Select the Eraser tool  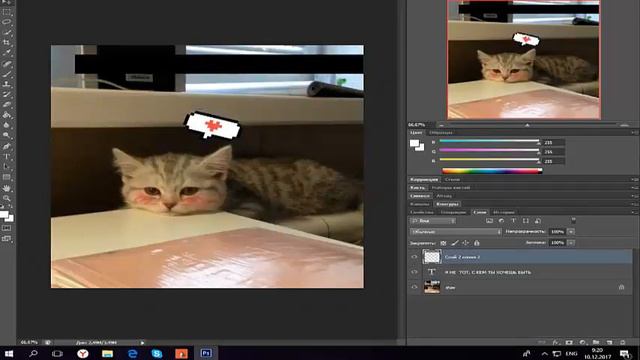point(7,104)
